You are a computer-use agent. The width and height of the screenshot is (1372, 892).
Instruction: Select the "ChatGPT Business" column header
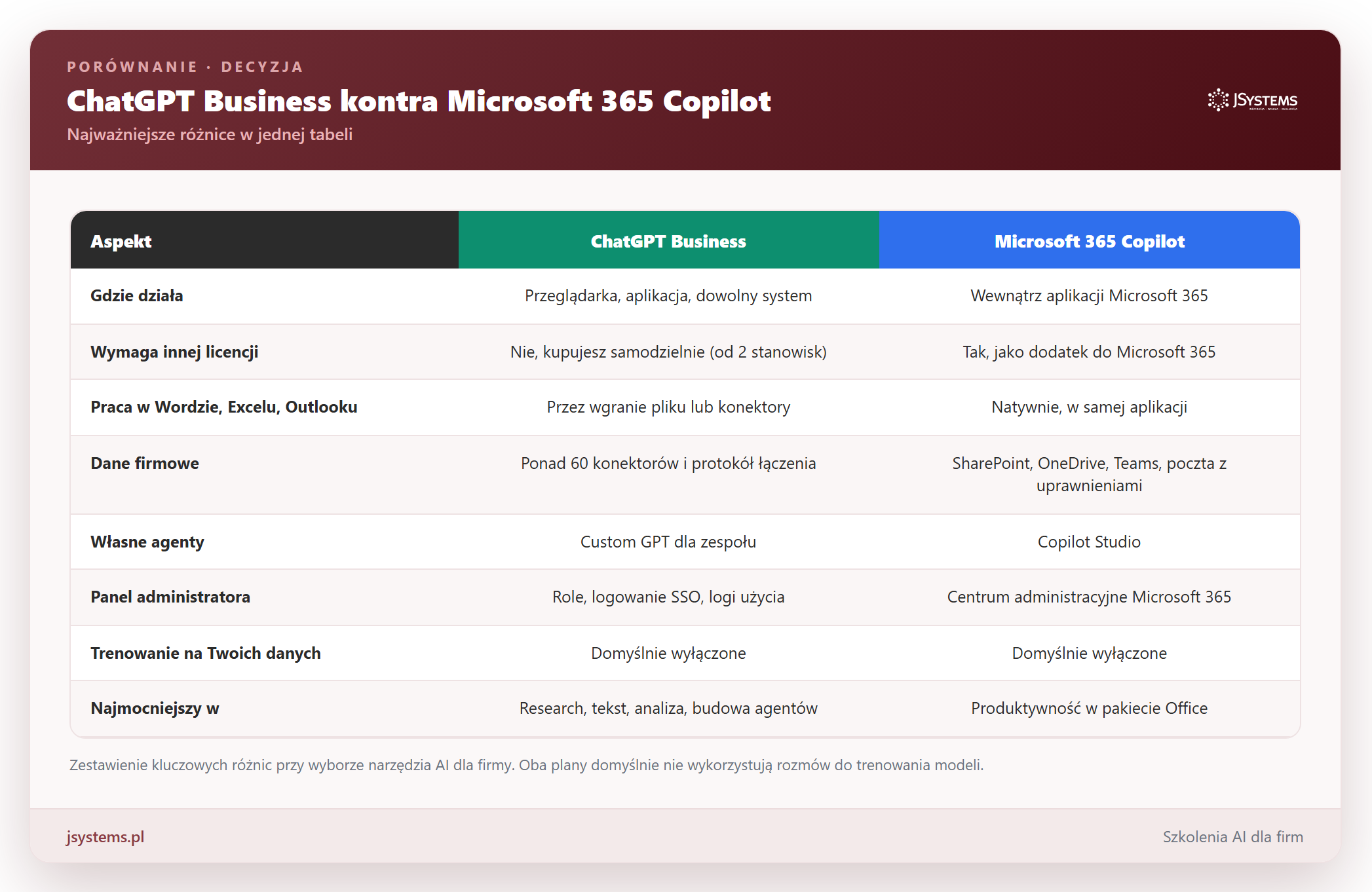point(668,241)
